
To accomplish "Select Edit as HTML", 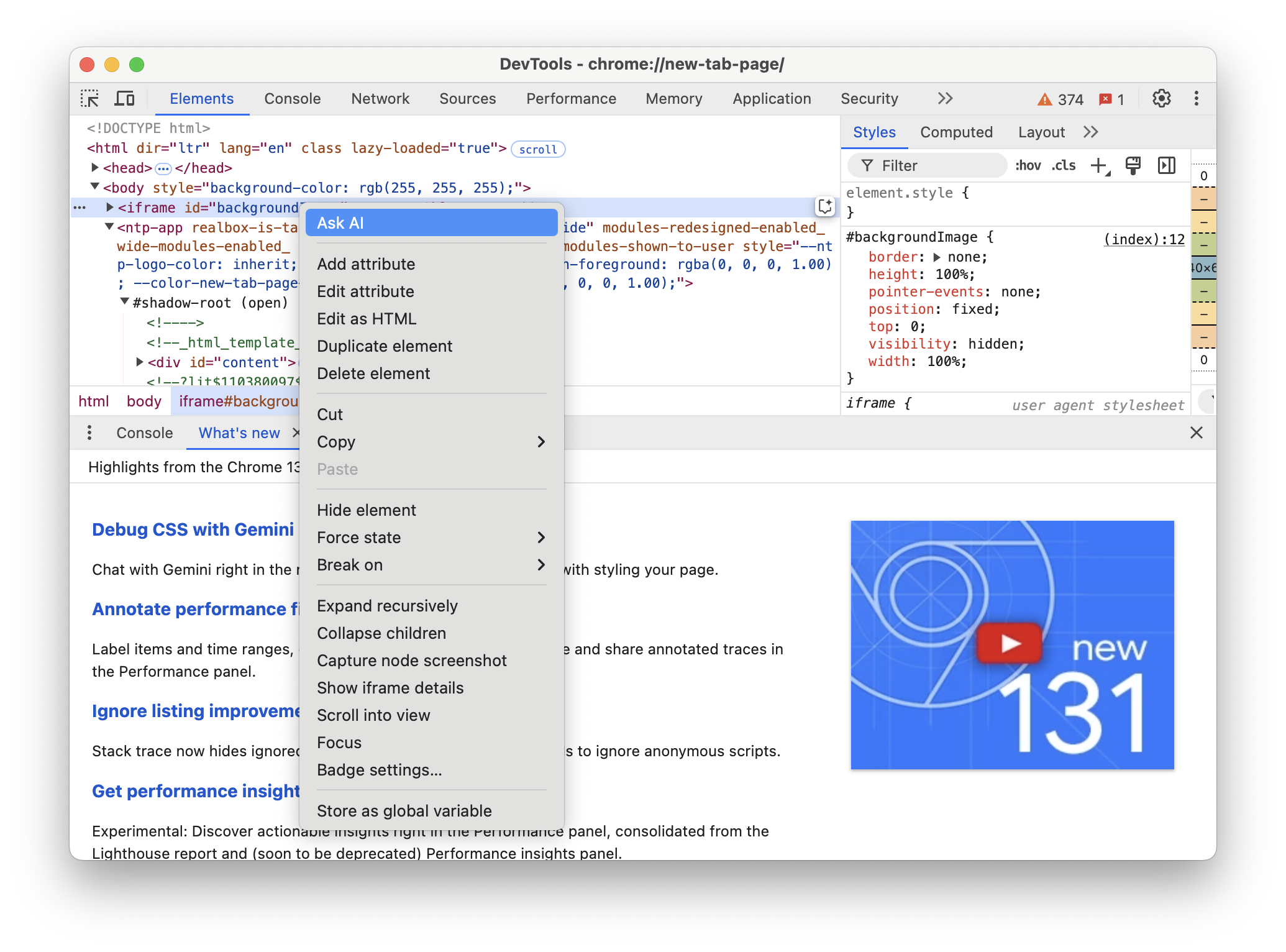I will tap(431, 319).
